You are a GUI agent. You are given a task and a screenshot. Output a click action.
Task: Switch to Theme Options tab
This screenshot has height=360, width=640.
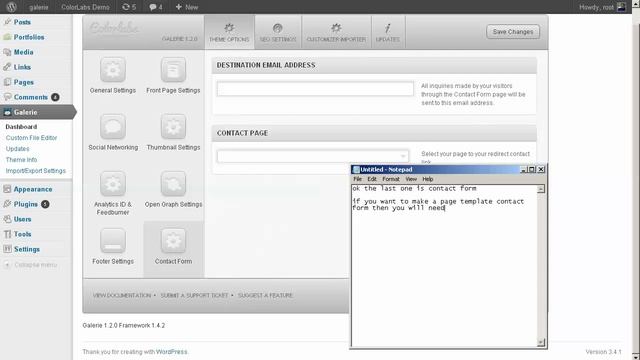(229, 32)
